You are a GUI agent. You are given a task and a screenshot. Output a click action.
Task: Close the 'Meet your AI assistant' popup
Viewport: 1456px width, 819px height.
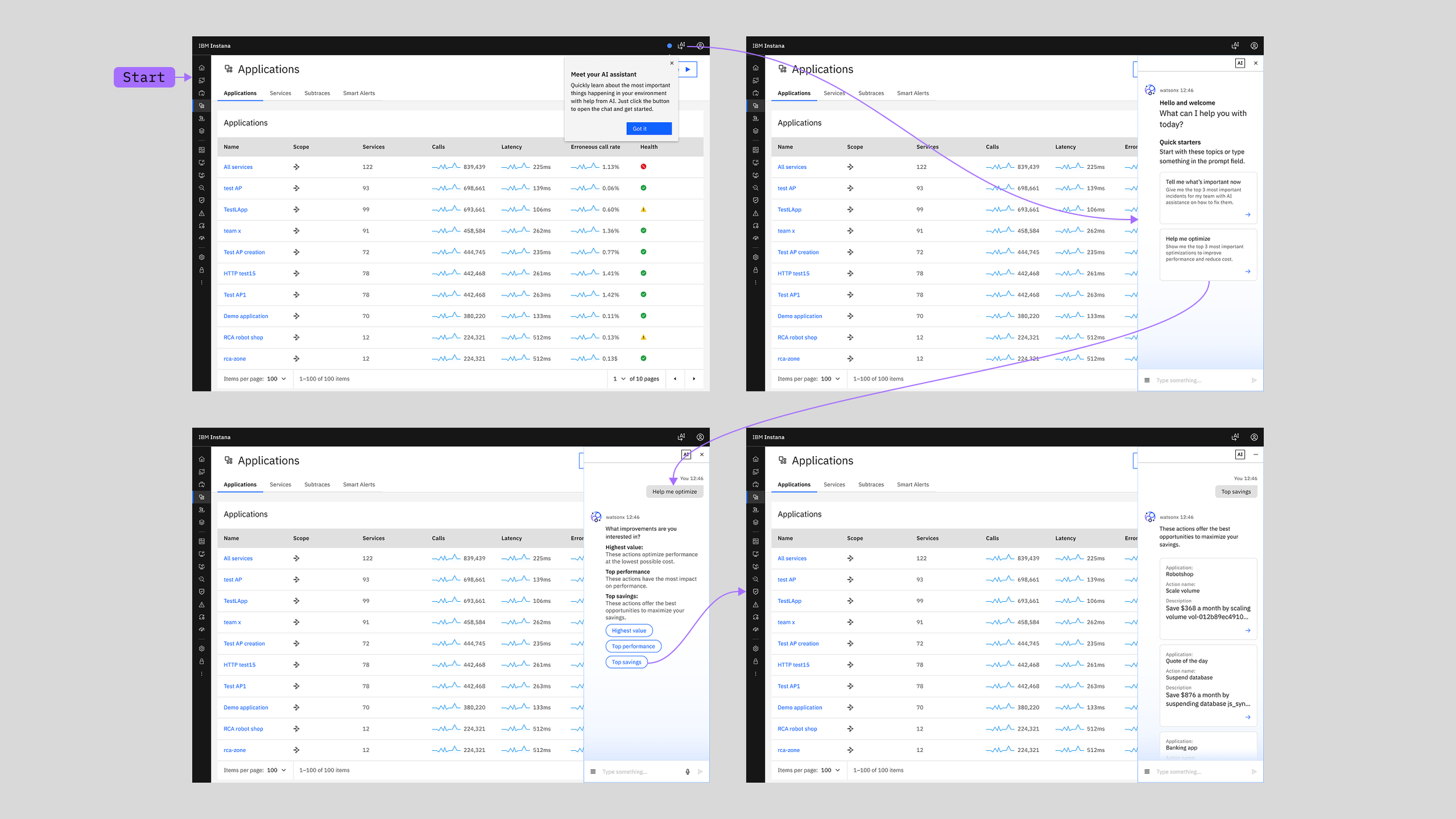coord(672,63)
